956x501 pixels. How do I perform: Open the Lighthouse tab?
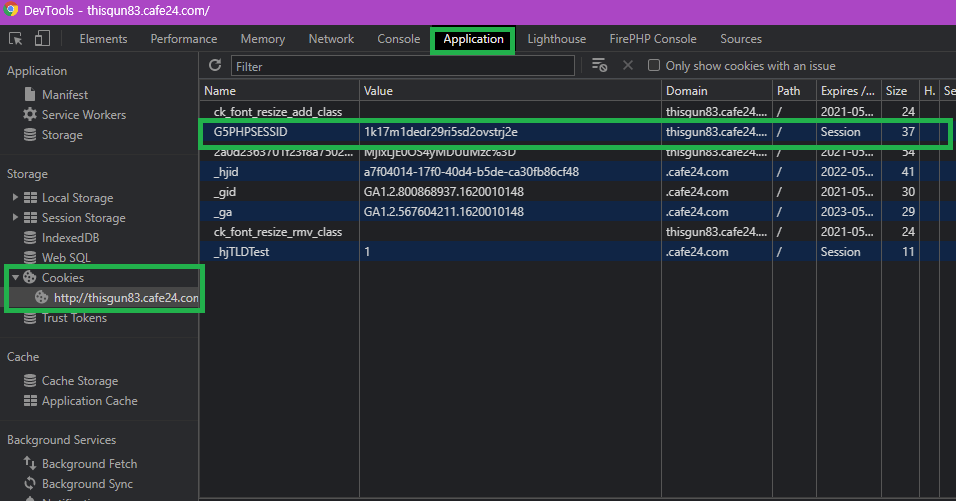tap(556, 39)
